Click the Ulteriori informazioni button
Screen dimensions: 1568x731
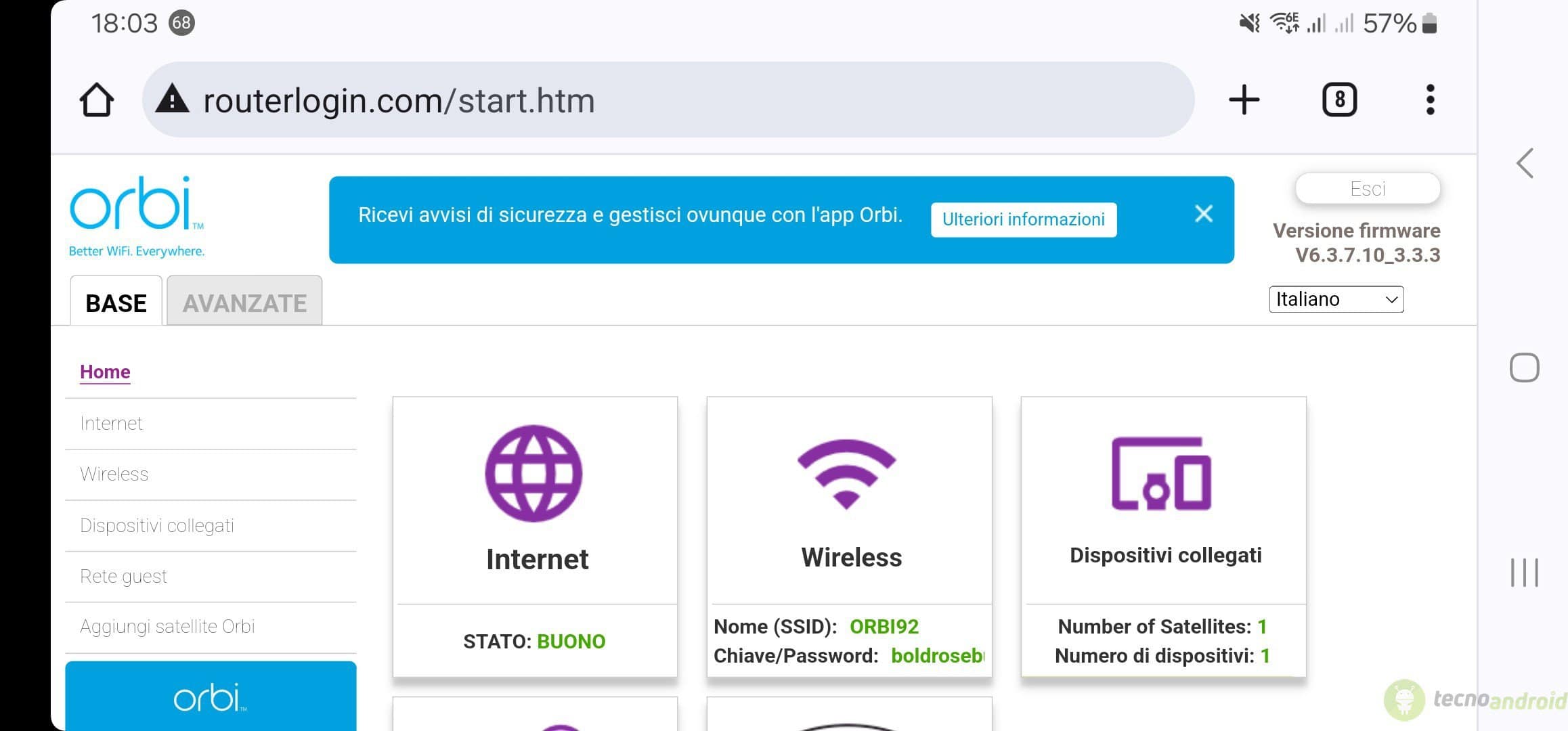(x=1024, y=219)
